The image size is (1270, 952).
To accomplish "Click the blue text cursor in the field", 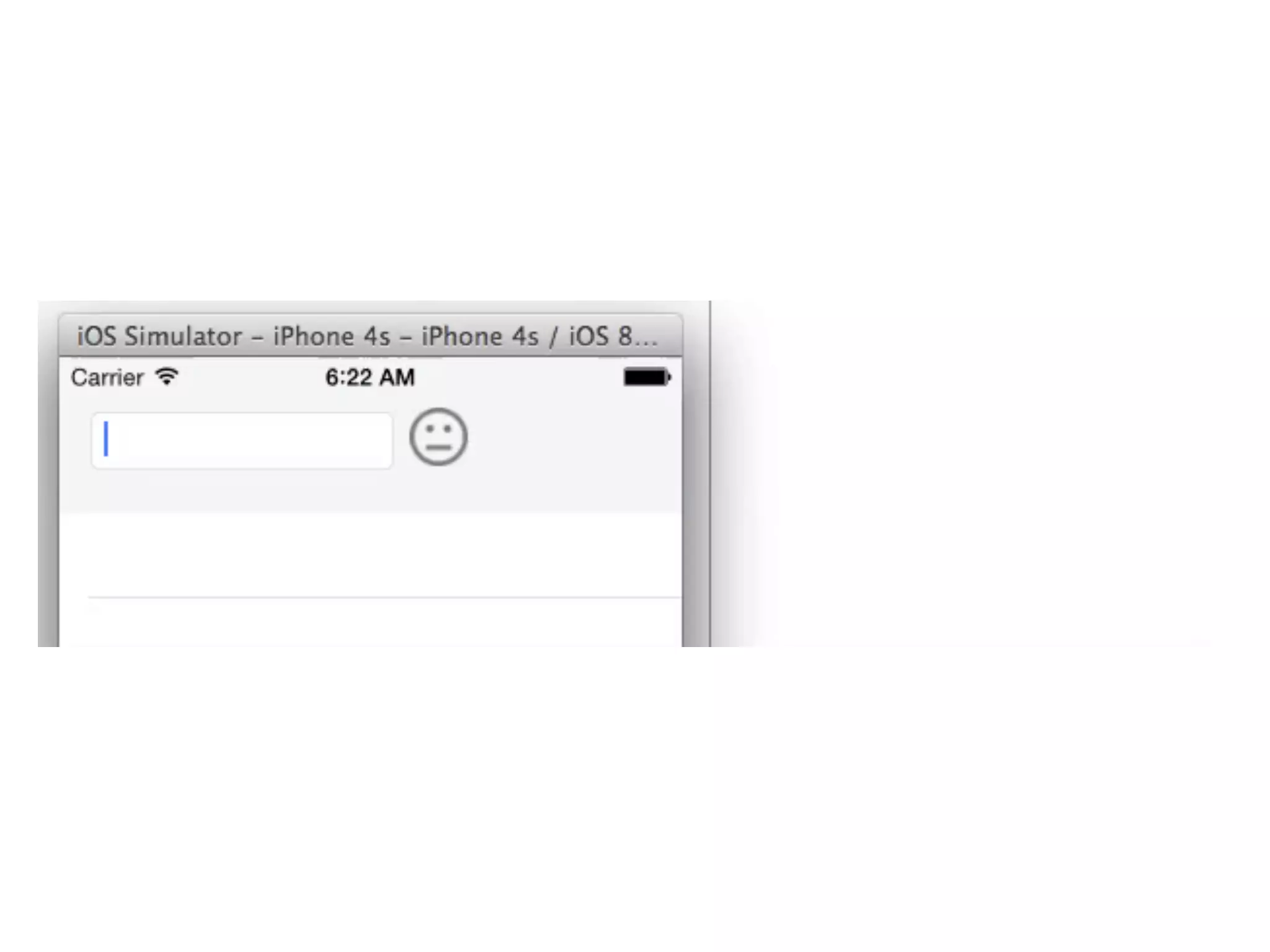I will tap(106, 439).
